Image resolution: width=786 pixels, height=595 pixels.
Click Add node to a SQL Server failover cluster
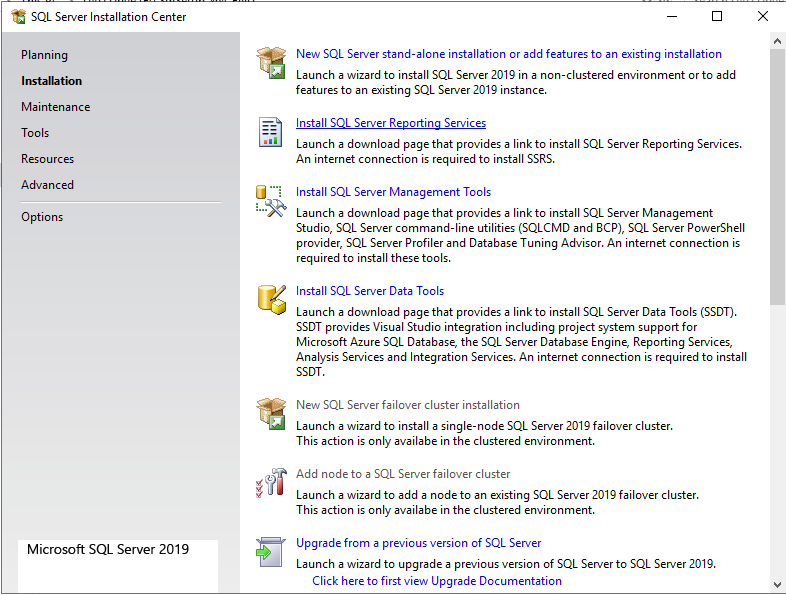tap(403, 474)
